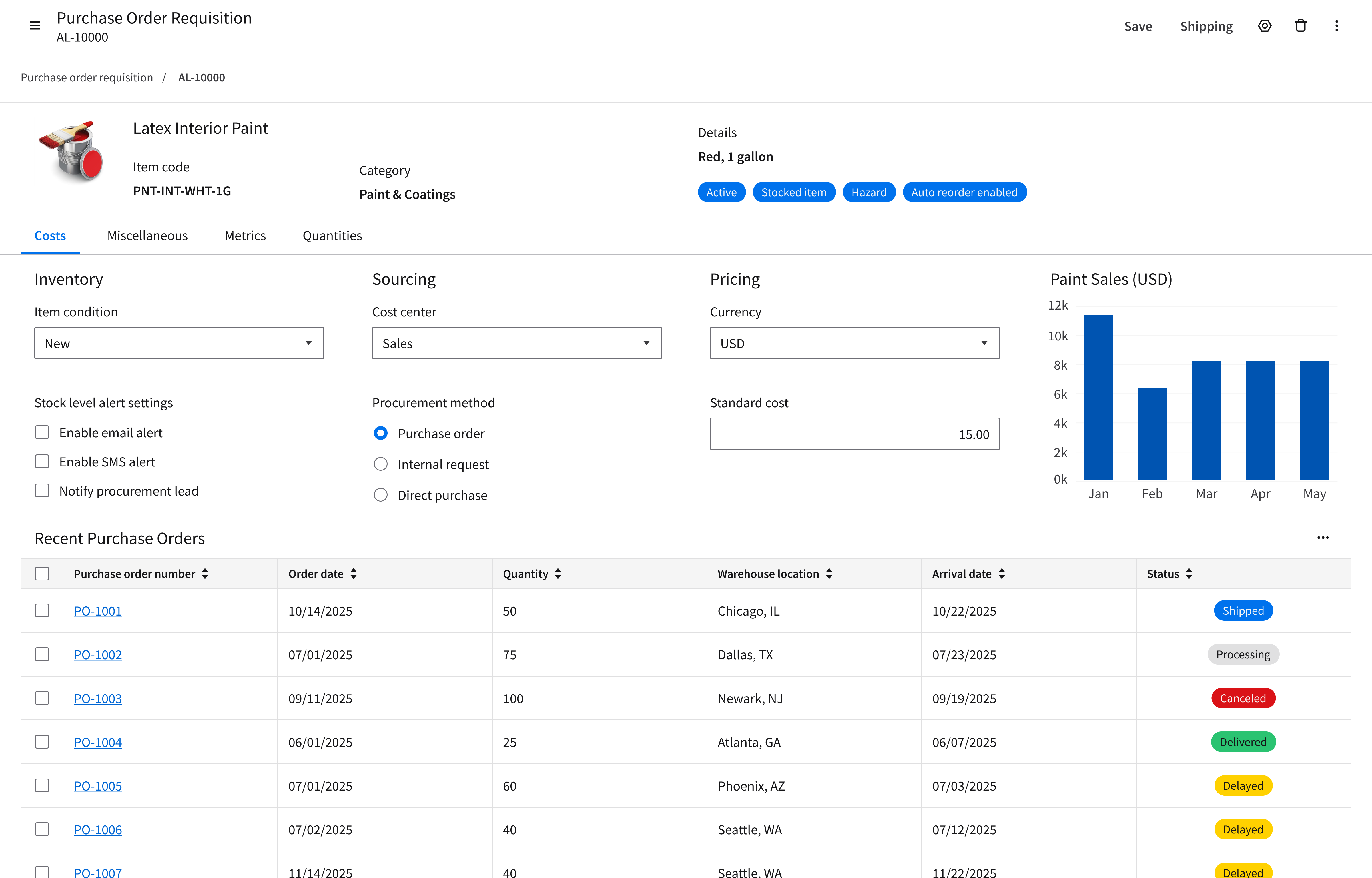Screen dimensions: 1372x878
Task: Open the Cost center dropdown
Action: click(x=517, y=343)
